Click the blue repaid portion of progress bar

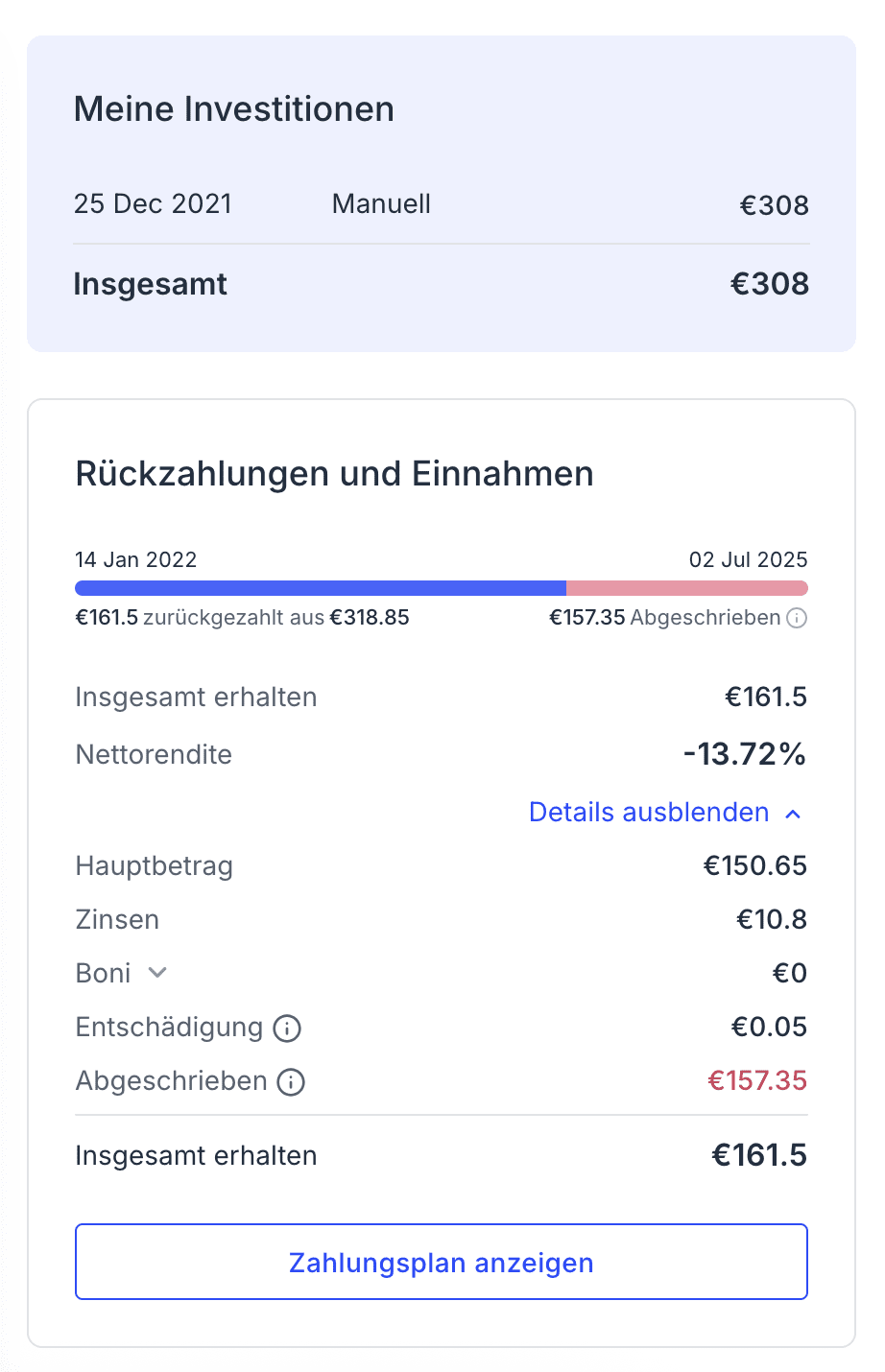pyautogui.click(x=321, y=588)
